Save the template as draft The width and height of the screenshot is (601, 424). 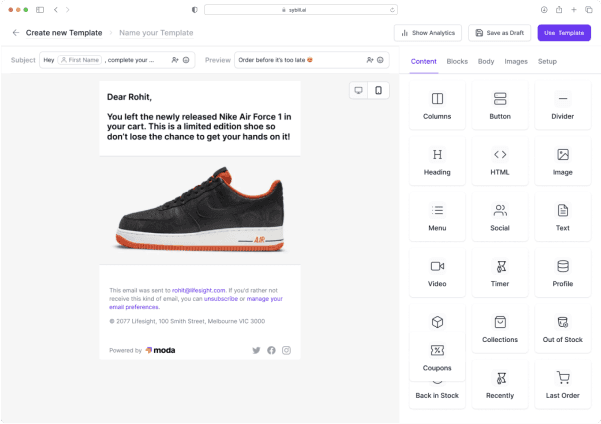(x=499, y=33)
